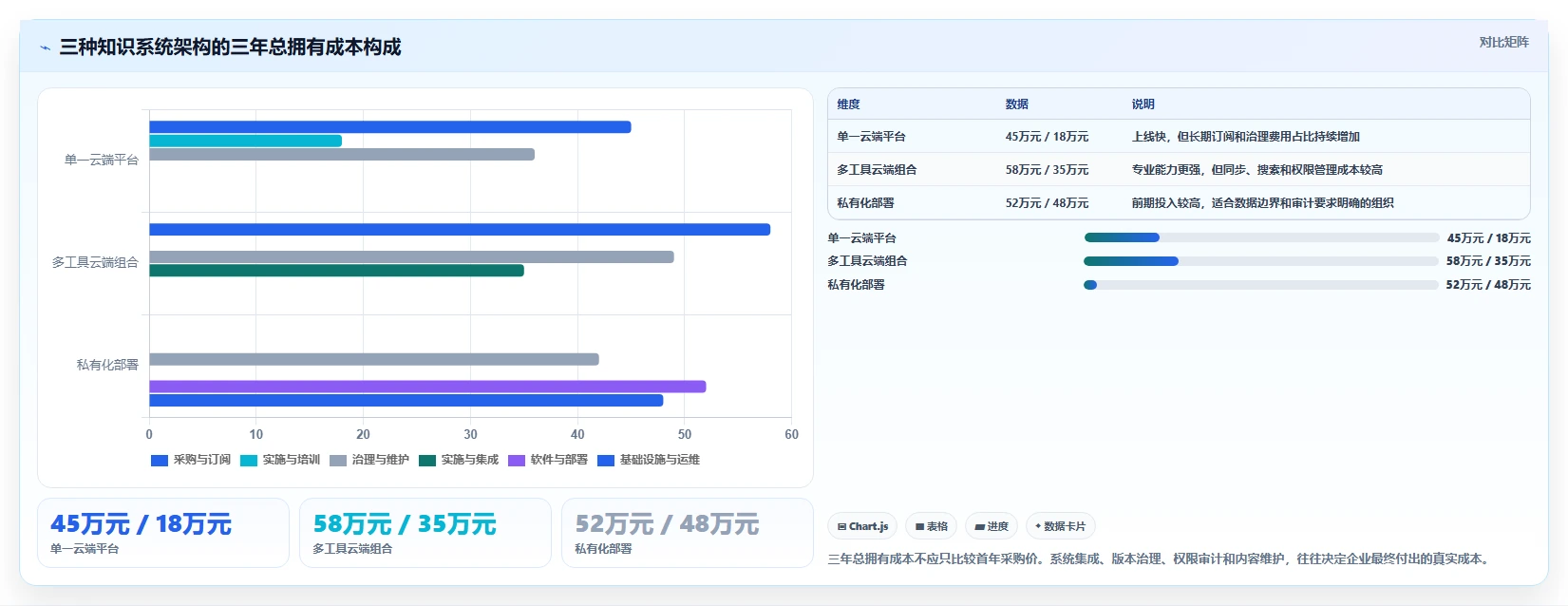The image size is (1568, 606).
Task: Click the 私有化部署 y-axis label
Action: [x=107, y=365]
